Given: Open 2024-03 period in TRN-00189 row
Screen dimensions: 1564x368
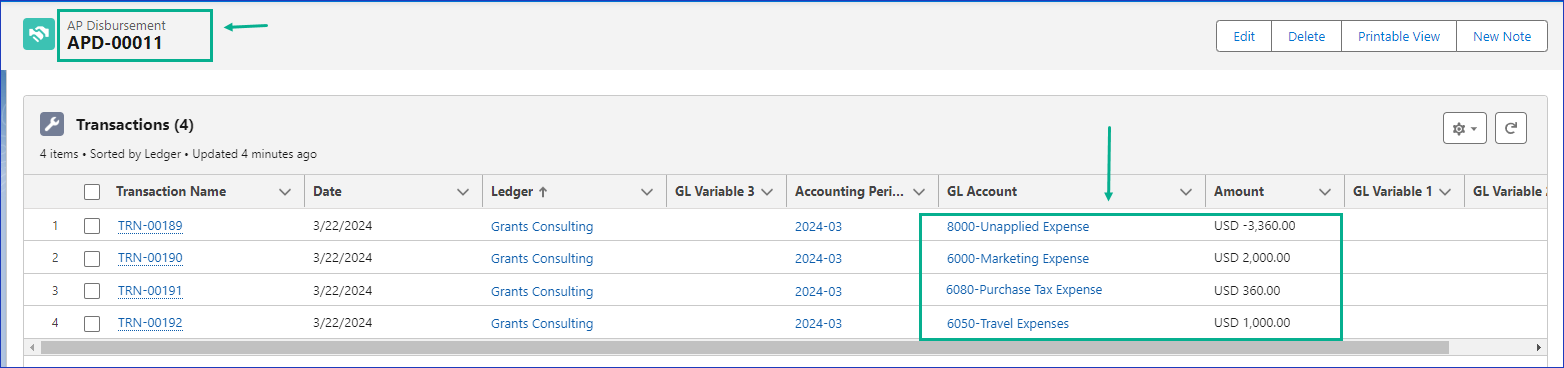Looking at the screenshot, I should coord(818,226).
